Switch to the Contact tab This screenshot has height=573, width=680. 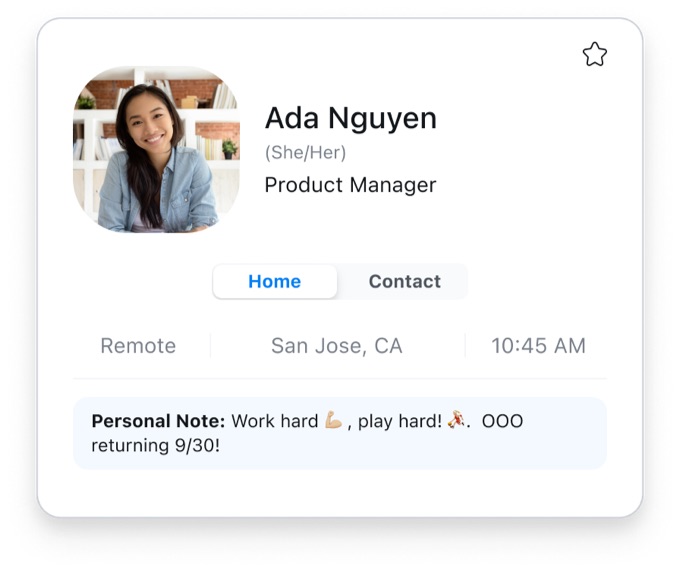[404, 282]
